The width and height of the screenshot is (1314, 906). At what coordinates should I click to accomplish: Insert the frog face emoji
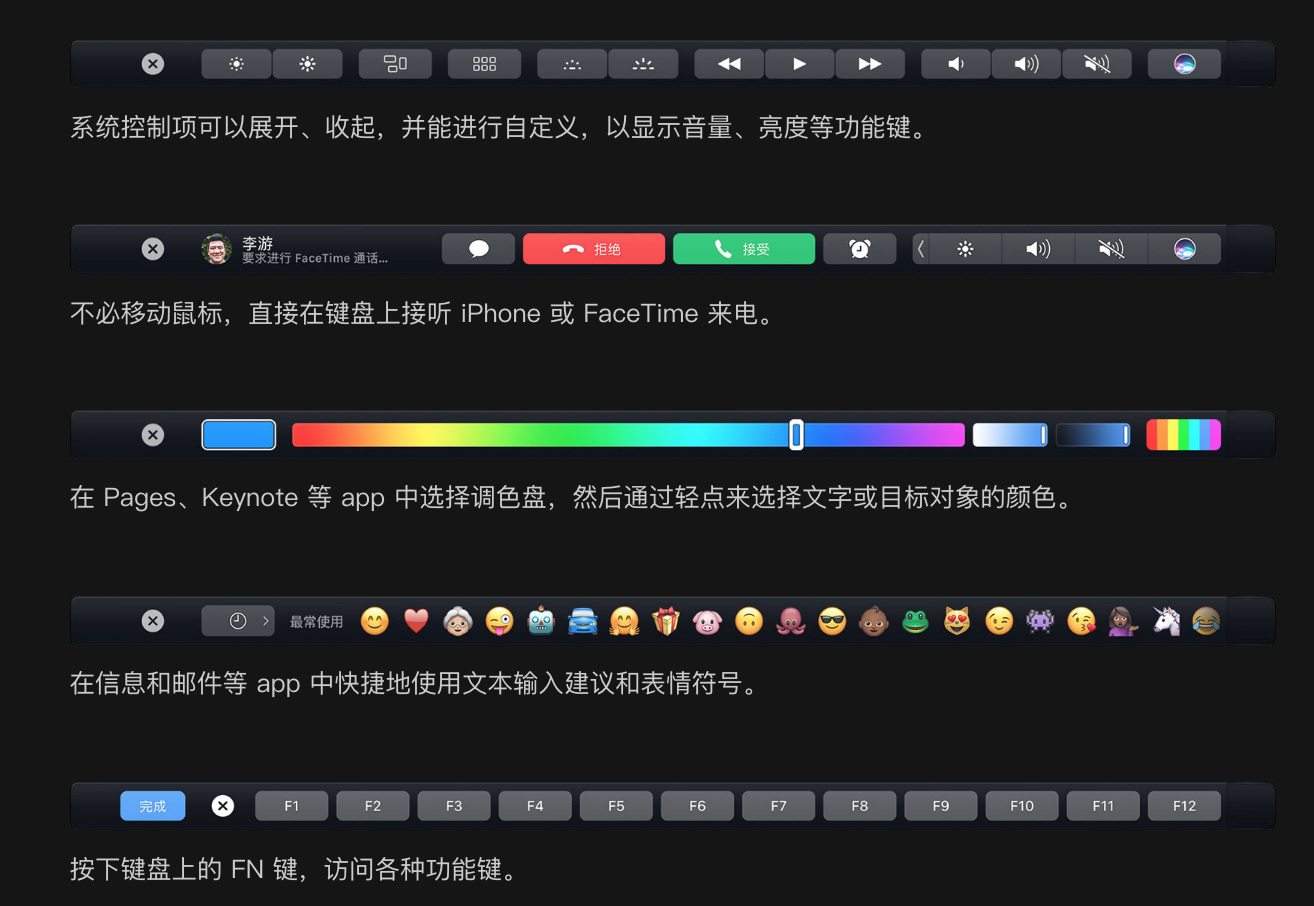click(x=915, y=621)
